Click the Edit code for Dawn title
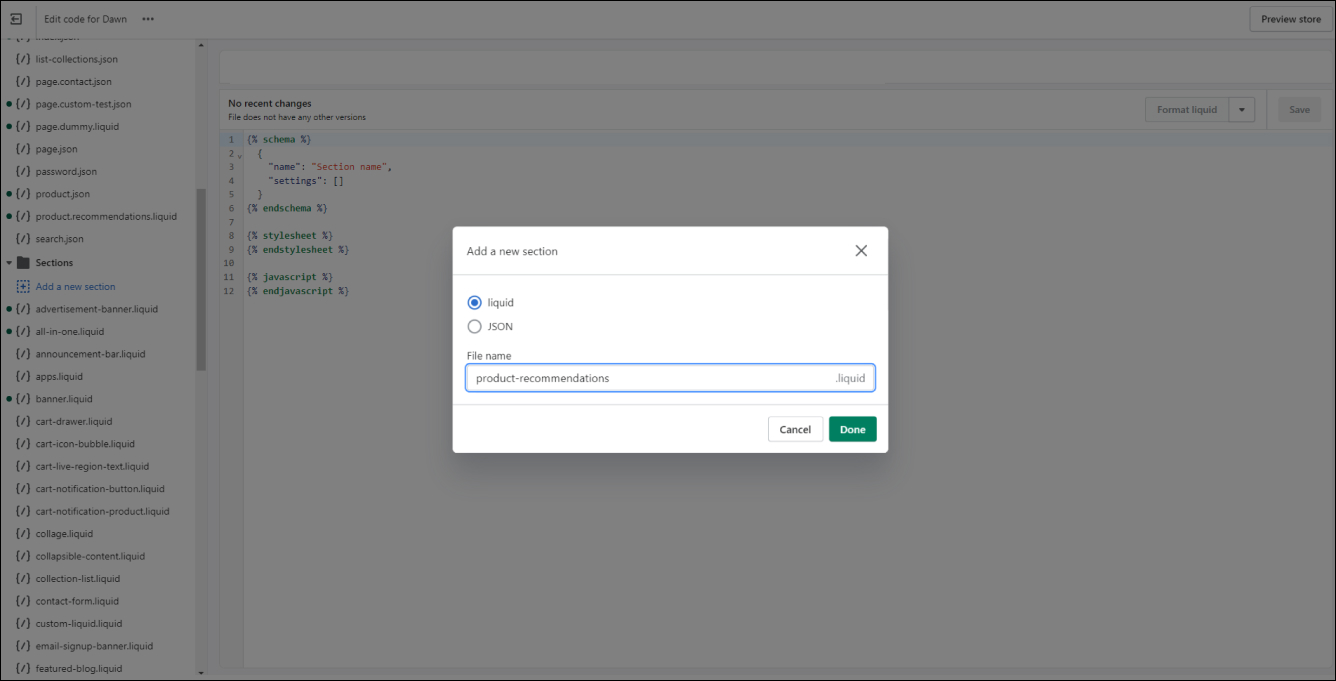1336x681 pixels. point(86,19)
